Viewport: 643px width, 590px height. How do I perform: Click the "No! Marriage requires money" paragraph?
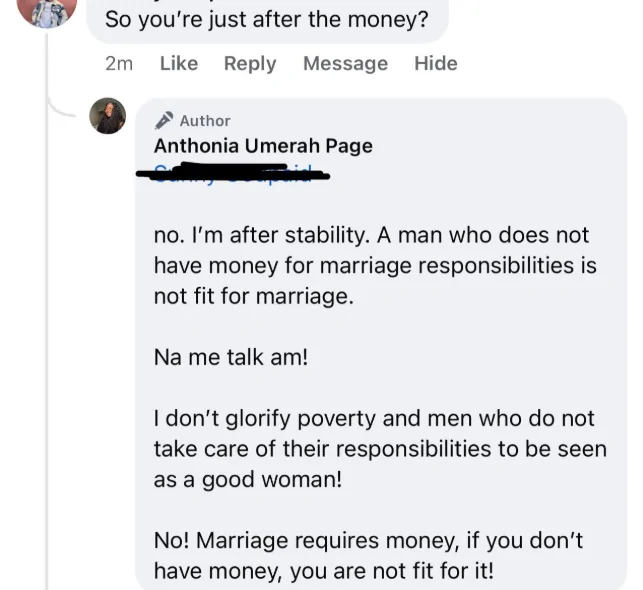368,555
